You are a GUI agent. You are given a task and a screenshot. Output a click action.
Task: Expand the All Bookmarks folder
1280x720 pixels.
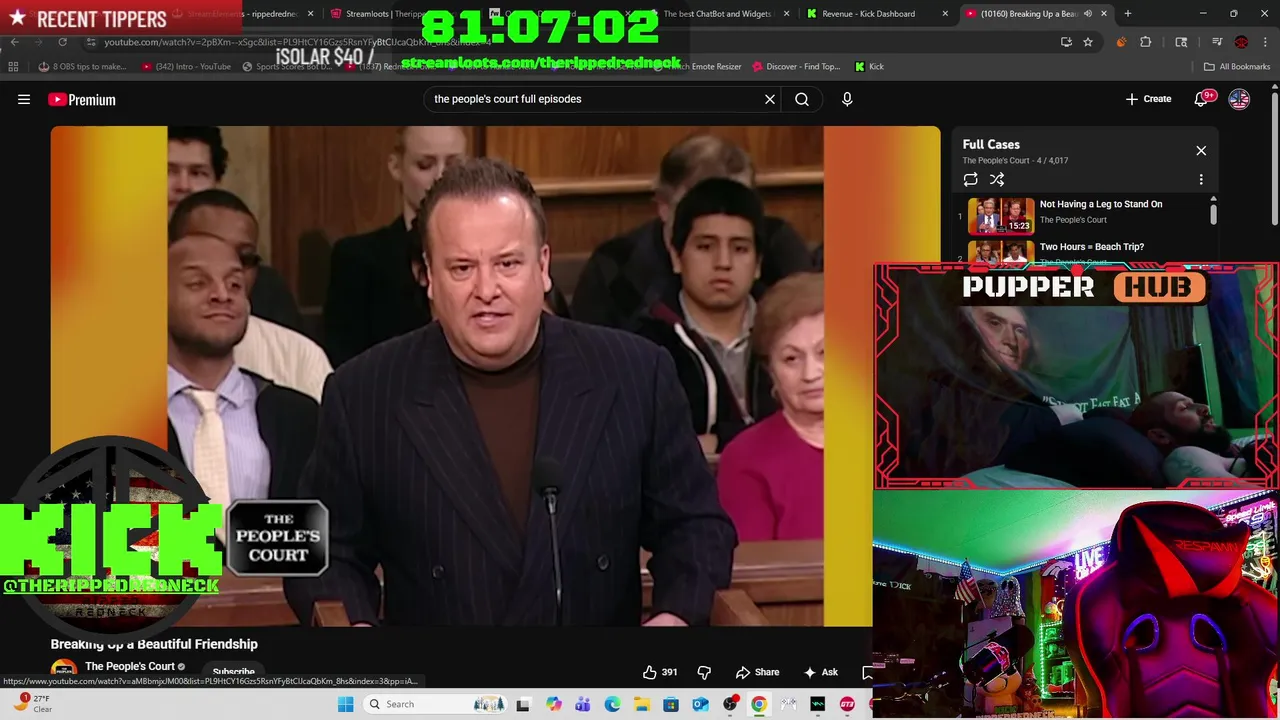(1237, 67)
